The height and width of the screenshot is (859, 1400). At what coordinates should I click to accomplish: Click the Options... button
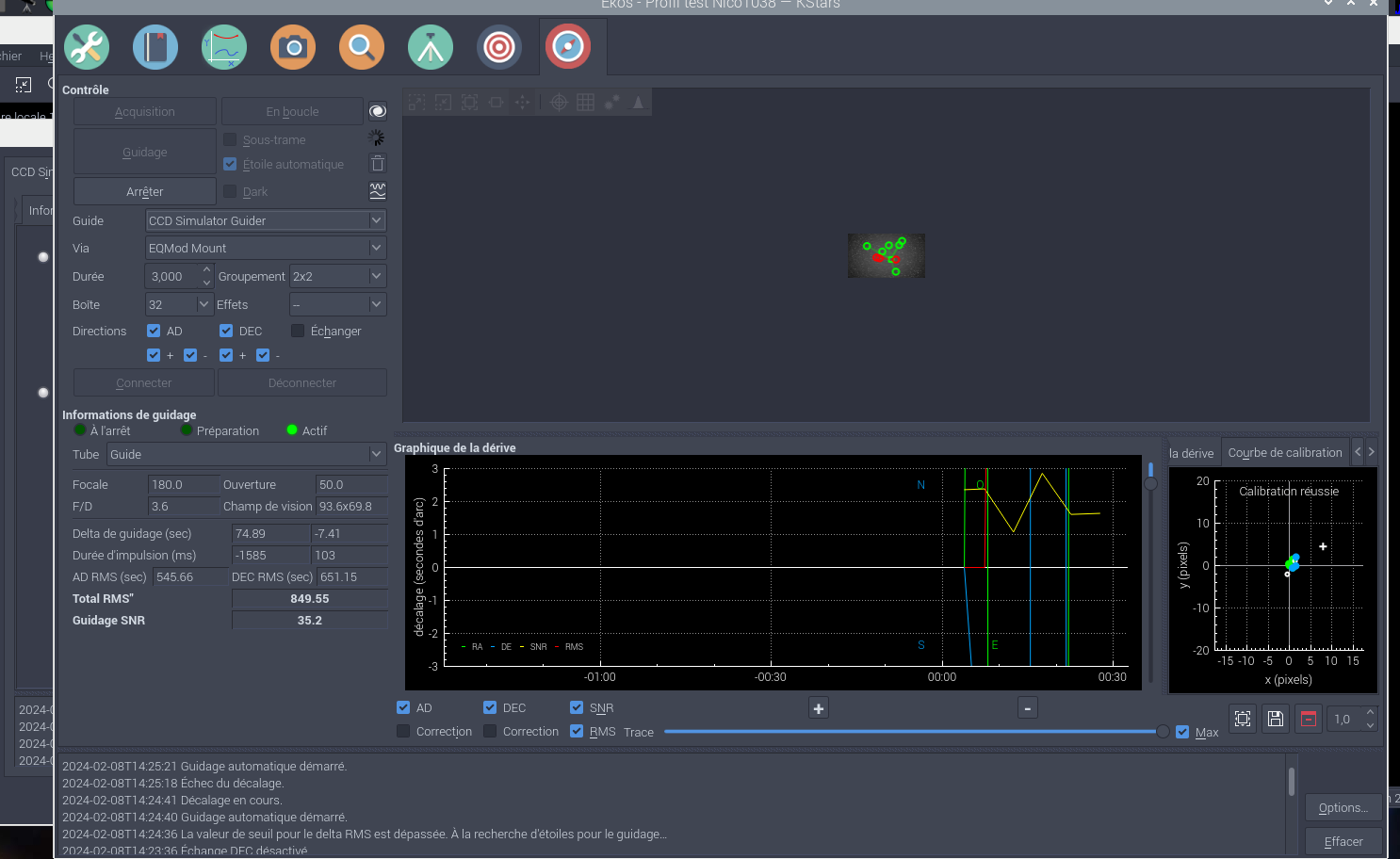(x=1343, y=807)
